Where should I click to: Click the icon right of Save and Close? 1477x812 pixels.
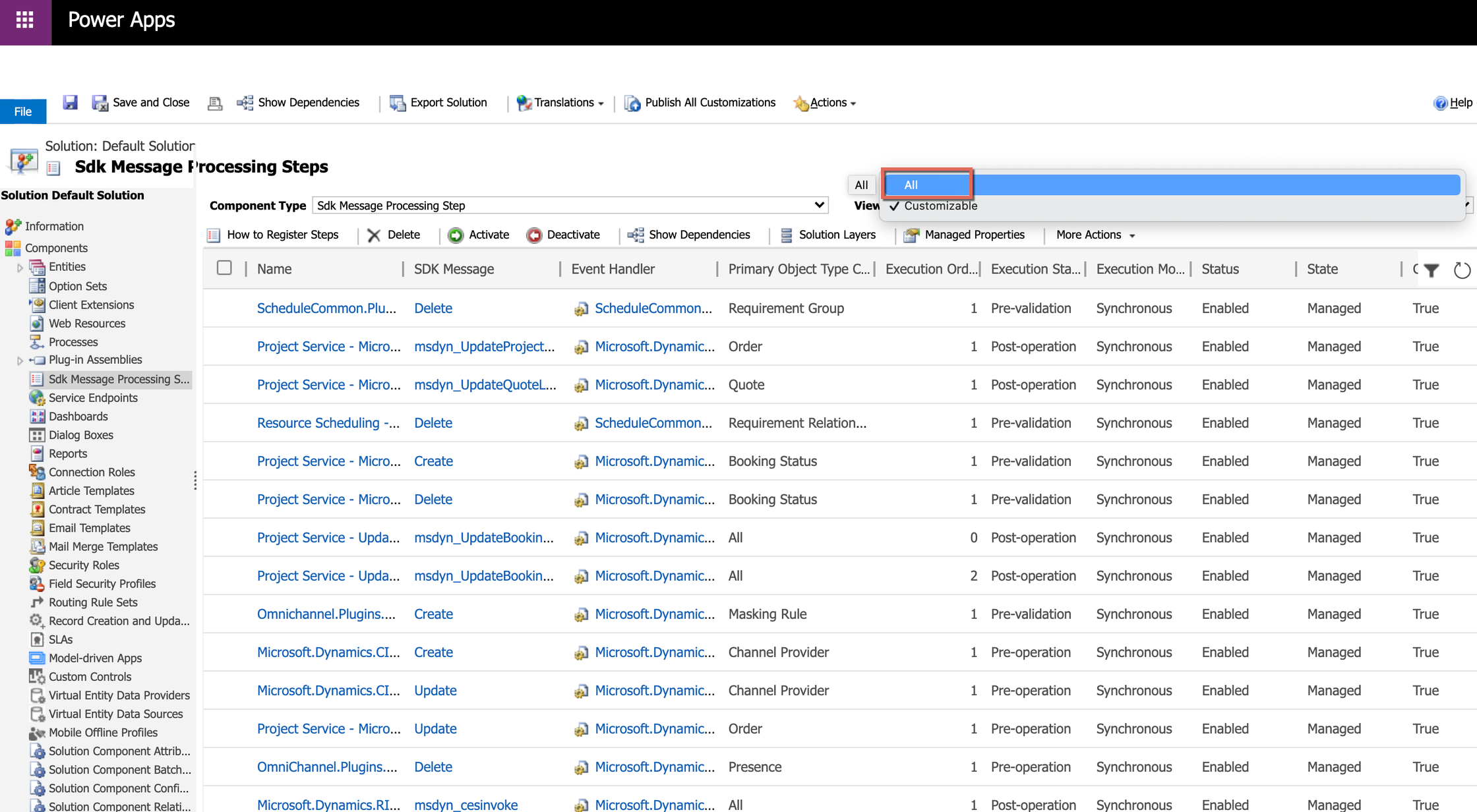(214, 103)
